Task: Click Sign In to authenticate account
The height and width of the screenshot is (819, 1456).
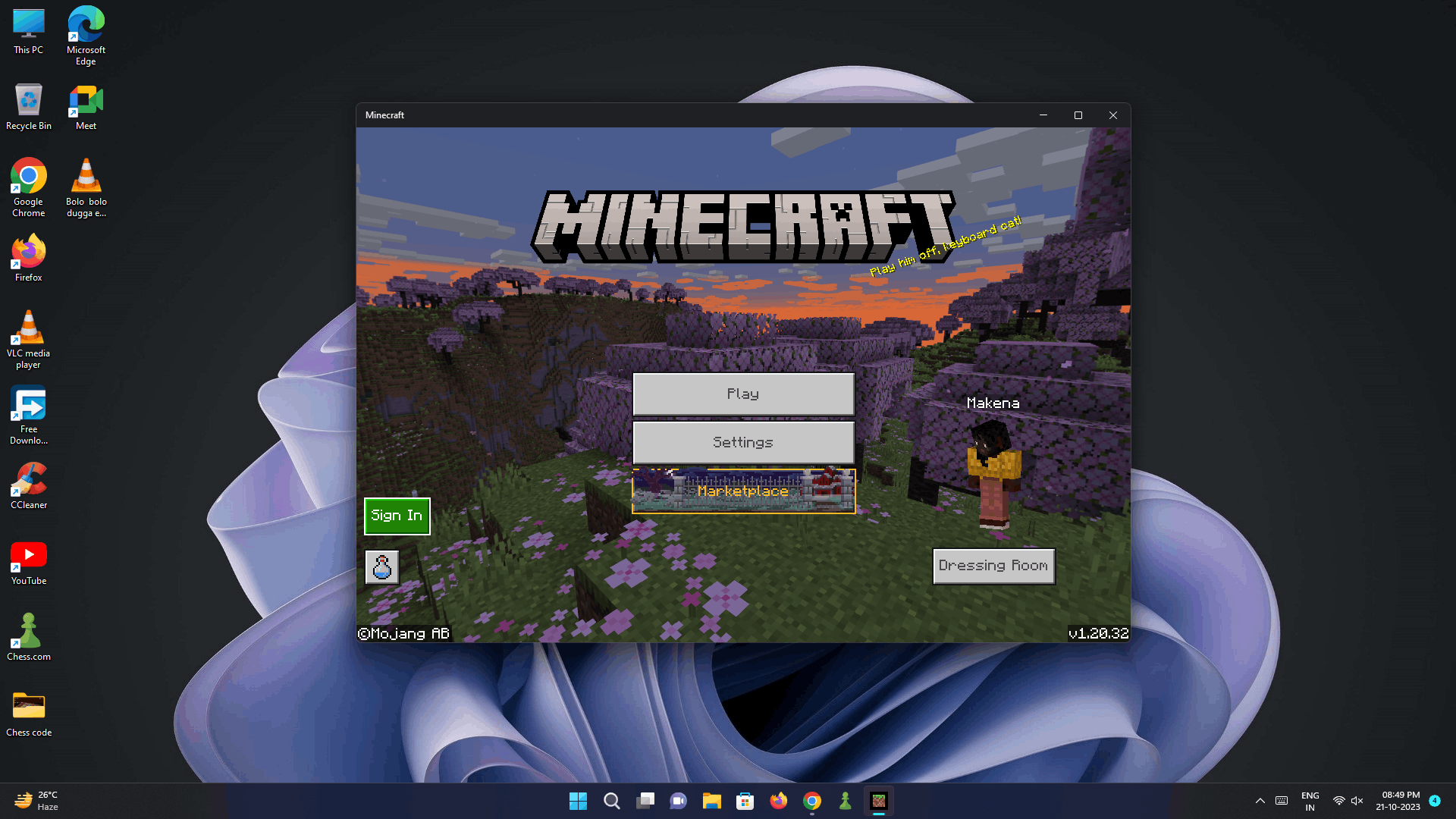Action: tap(397, 514)
